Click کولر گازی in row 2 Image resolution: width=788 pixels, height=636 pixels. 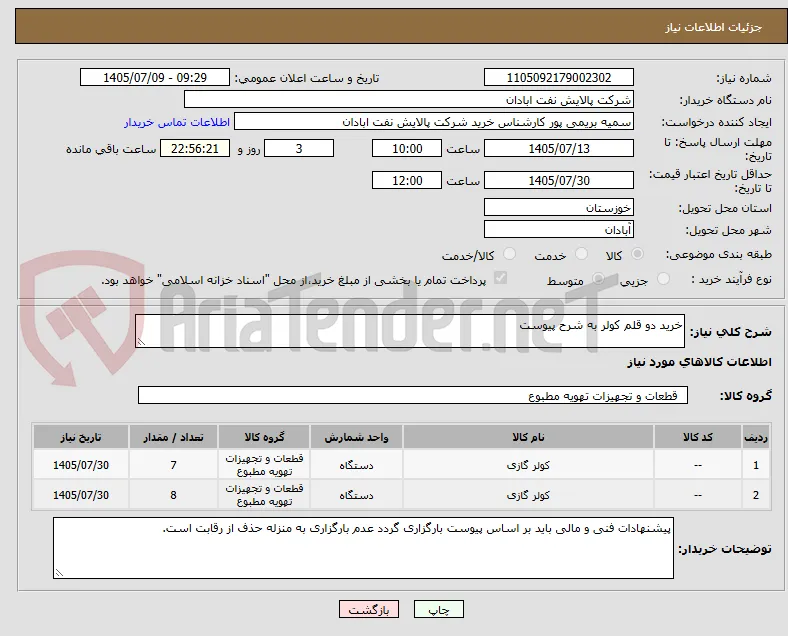(x=528, y=495)
